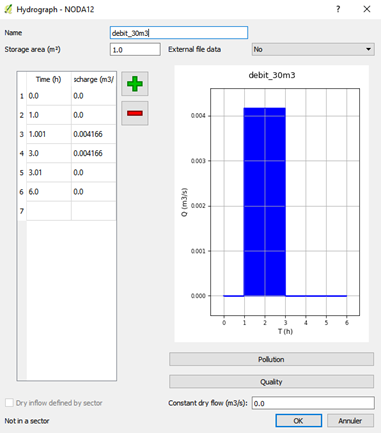
Task: Select row 3 header in the table
Action: click(x=22, y=134)
